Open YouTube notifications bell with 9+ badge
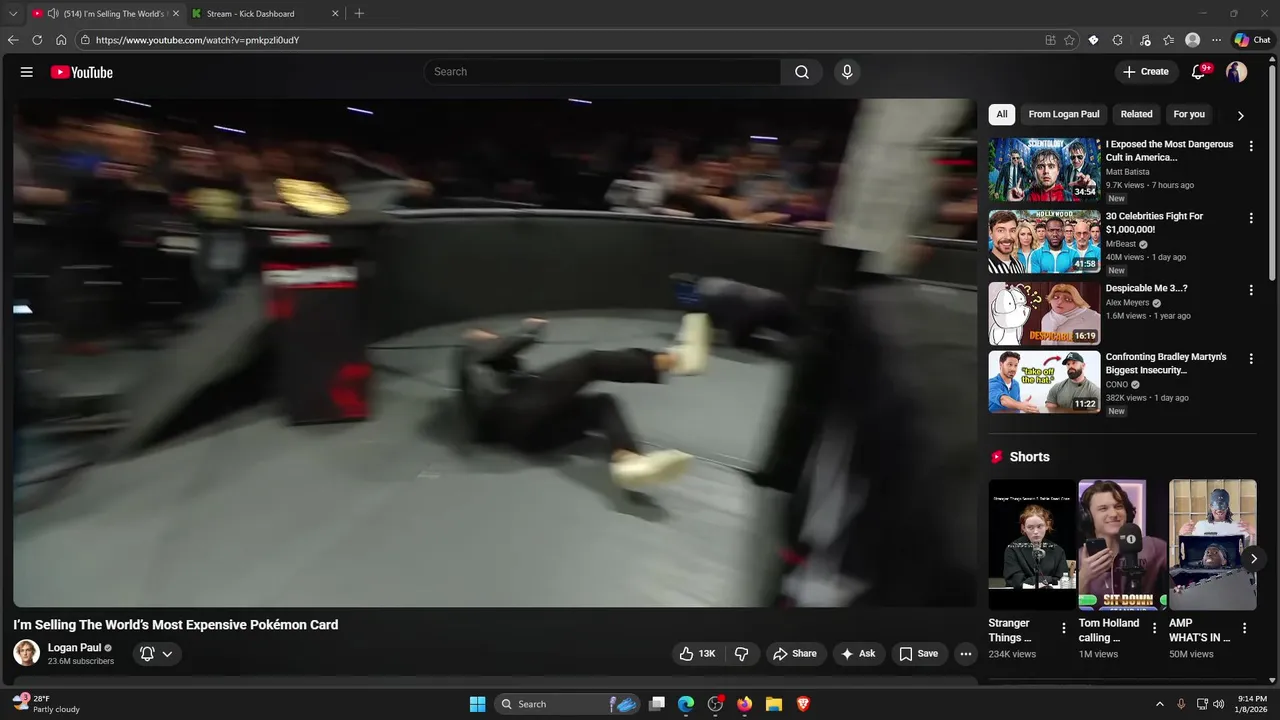Screen dimensions: 1280x720 pyautogui.click(x=1199, y=72)
